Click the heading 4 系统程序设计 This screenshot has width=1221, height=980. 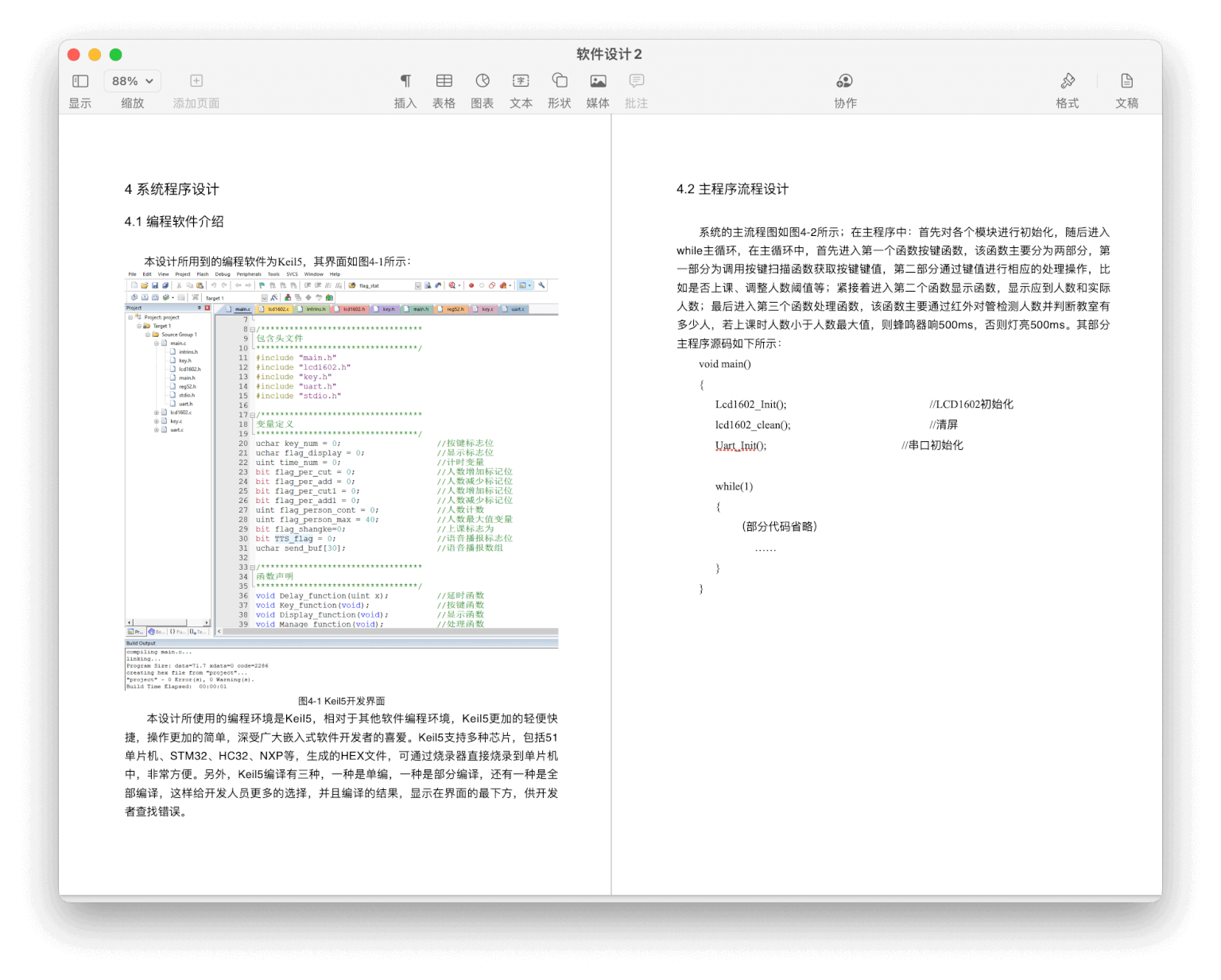[172, 189]
